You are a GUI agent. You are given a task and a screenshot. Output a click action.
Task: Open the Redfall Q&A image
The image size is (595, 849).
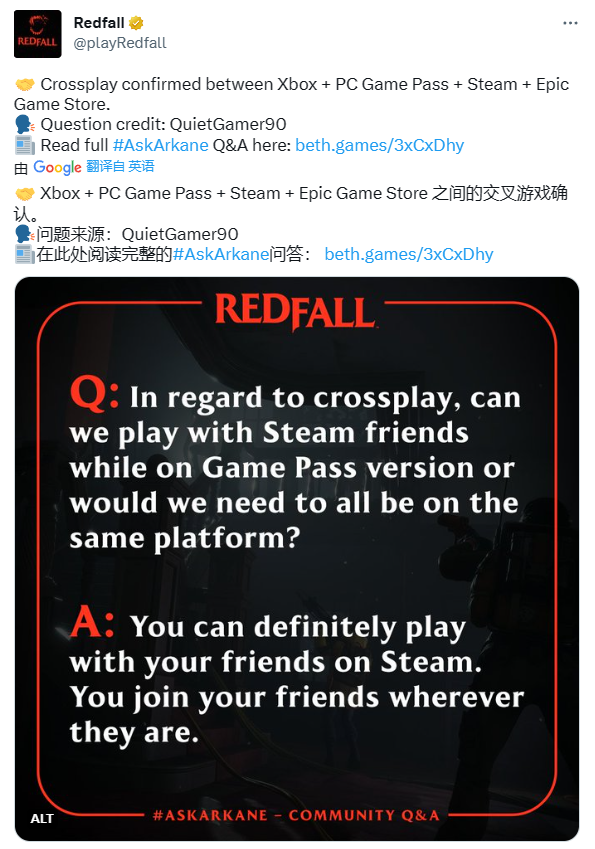297,559
